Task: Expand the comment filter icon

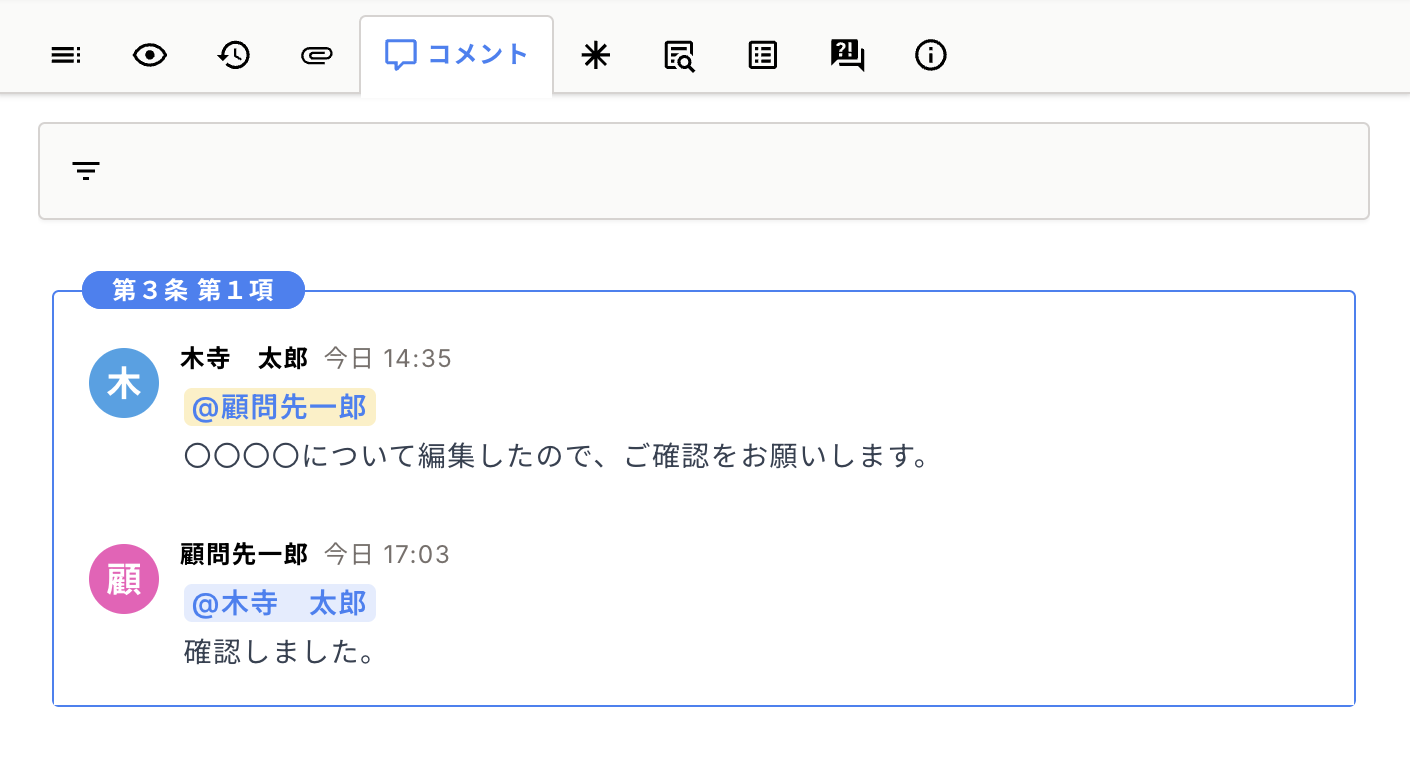Action: [86, 171]
